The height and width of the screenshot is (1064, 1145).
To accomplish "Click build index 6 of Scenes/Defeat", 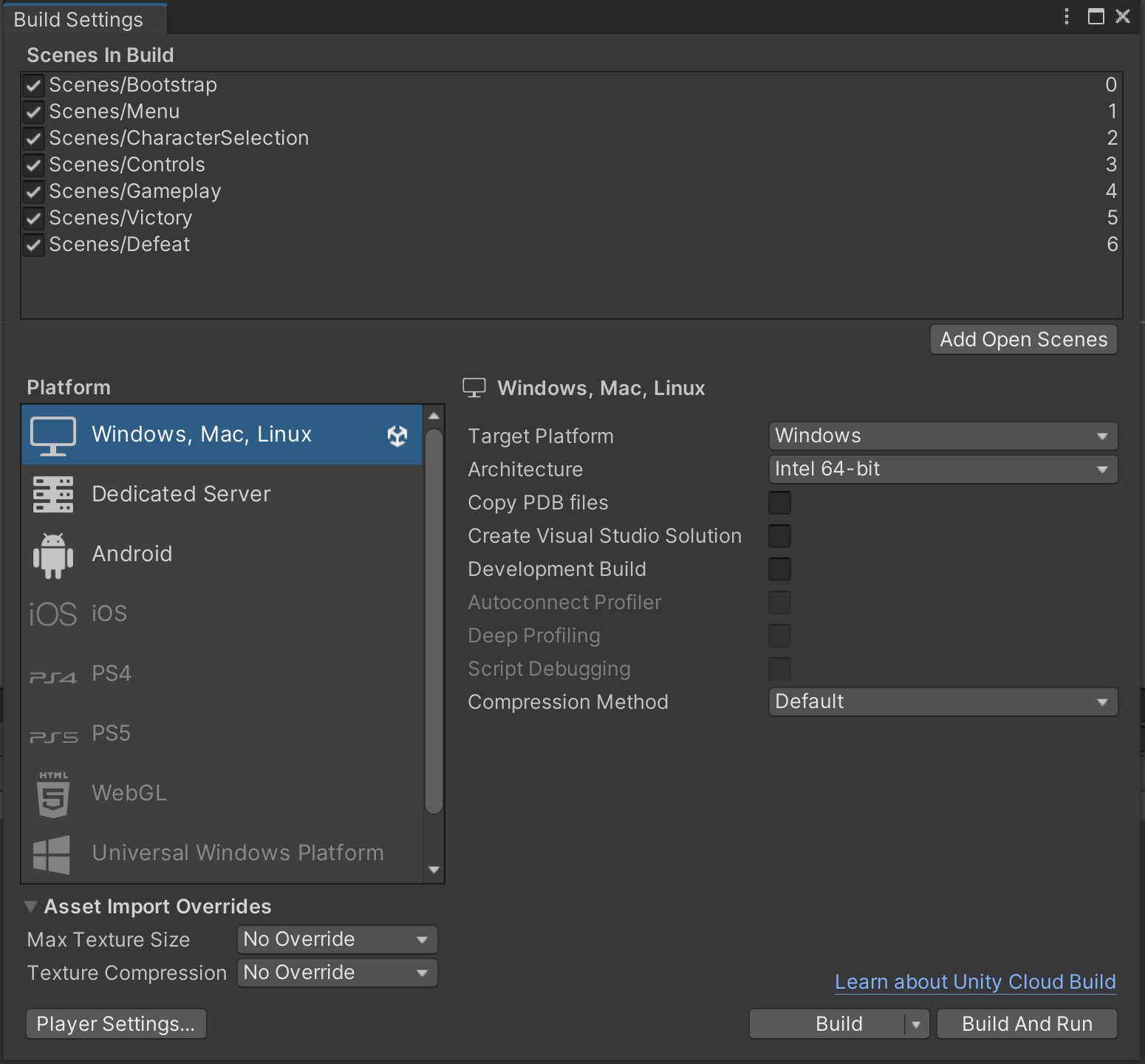I will [1112, 244].
